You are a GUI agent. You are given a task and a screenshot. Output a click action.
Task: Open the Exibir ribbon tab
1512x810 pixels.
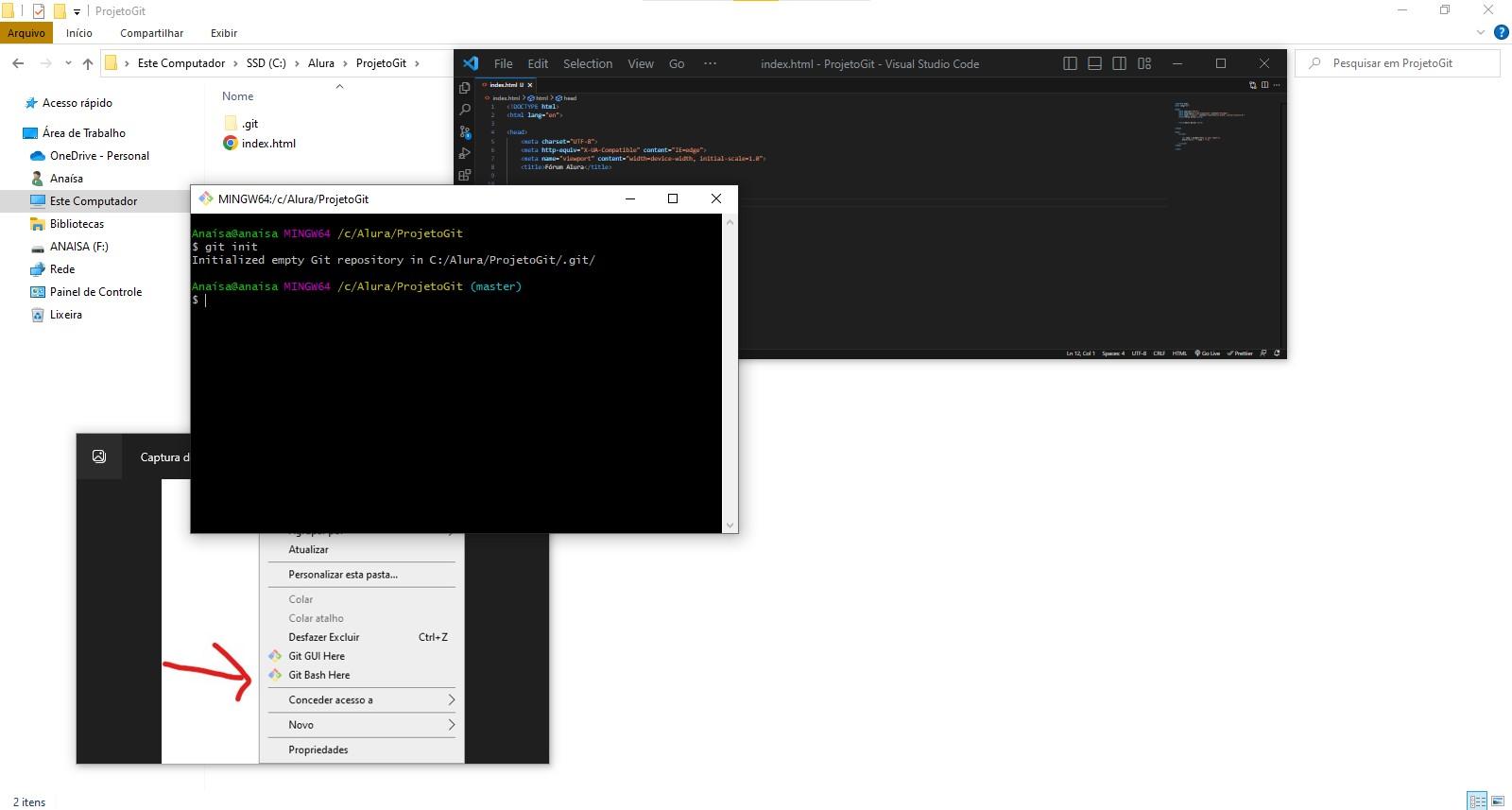click(x=224, y=33)
